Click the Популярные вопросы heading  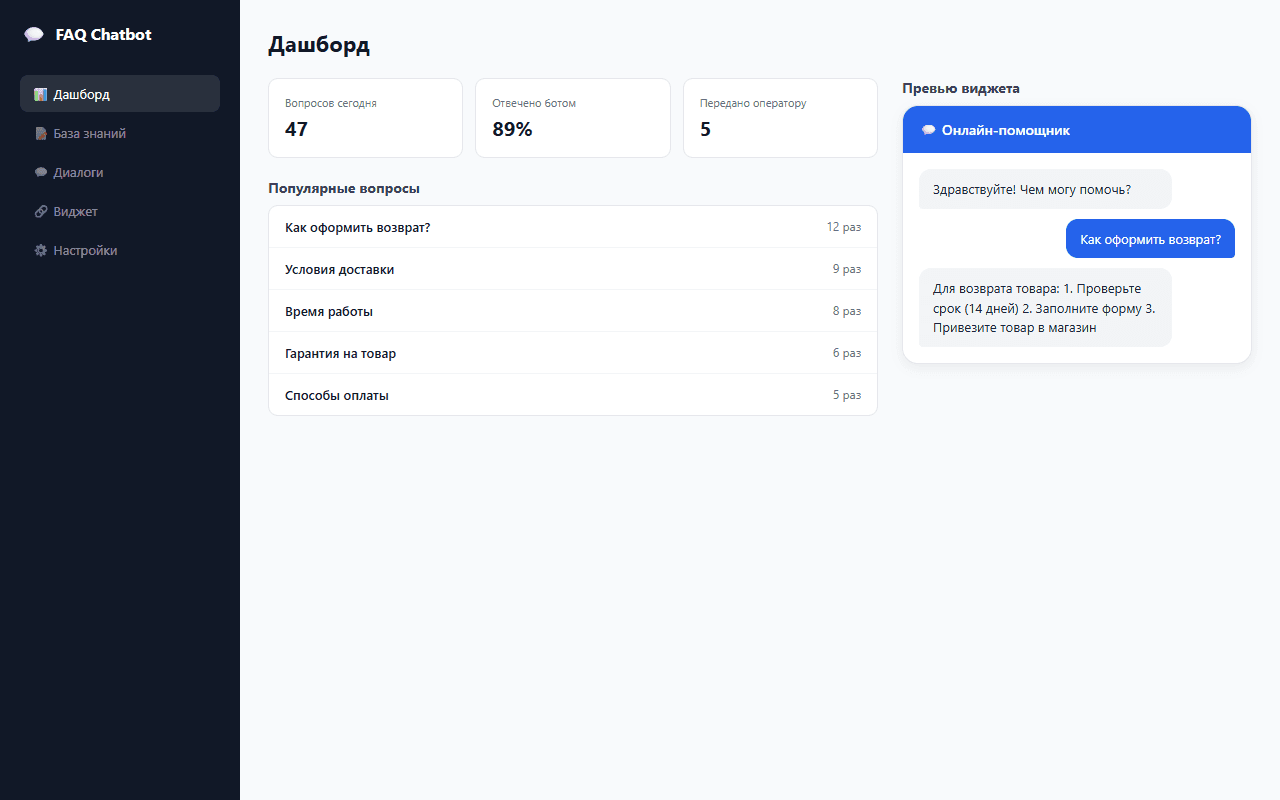[x=344, y=188]
